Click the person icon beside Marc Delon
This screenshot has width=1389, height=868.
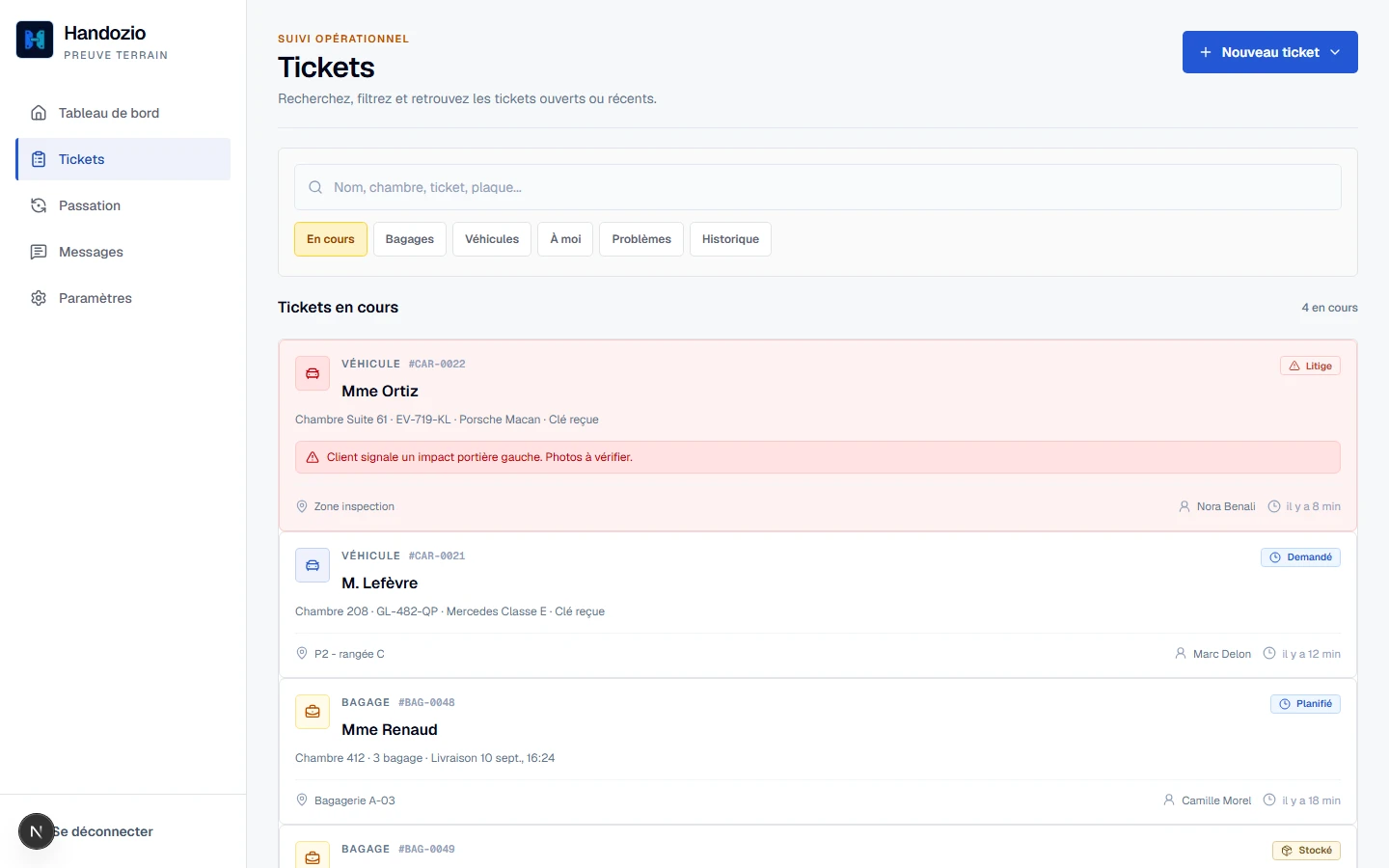coord(1181,653)
